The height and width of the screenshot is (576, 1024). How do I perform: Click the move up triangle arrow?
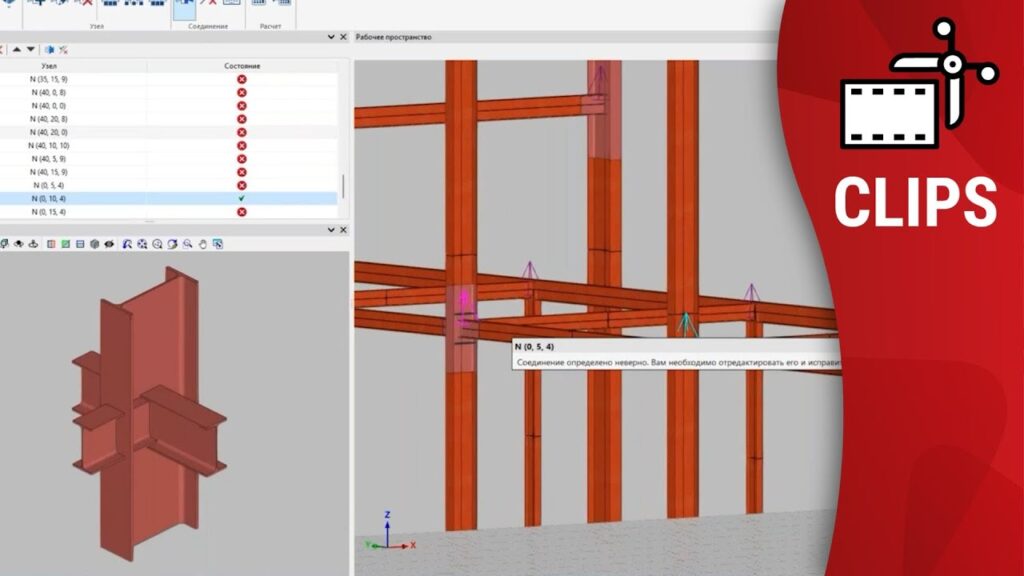16,49
